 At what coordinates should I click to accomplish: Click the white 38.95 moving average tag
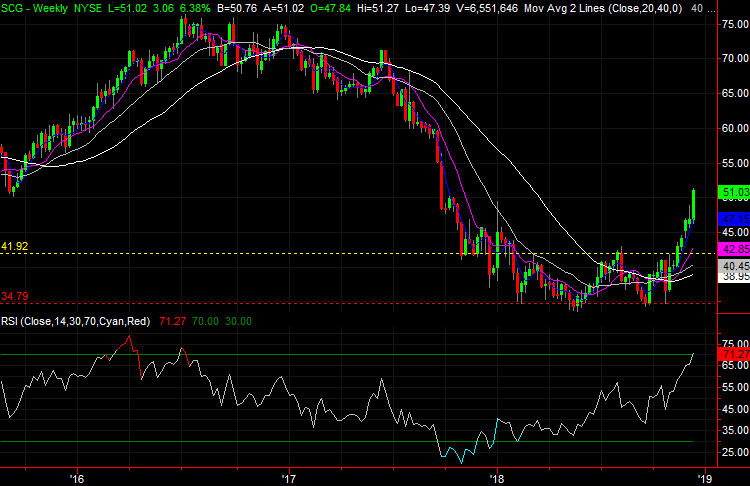coord(734,276)
